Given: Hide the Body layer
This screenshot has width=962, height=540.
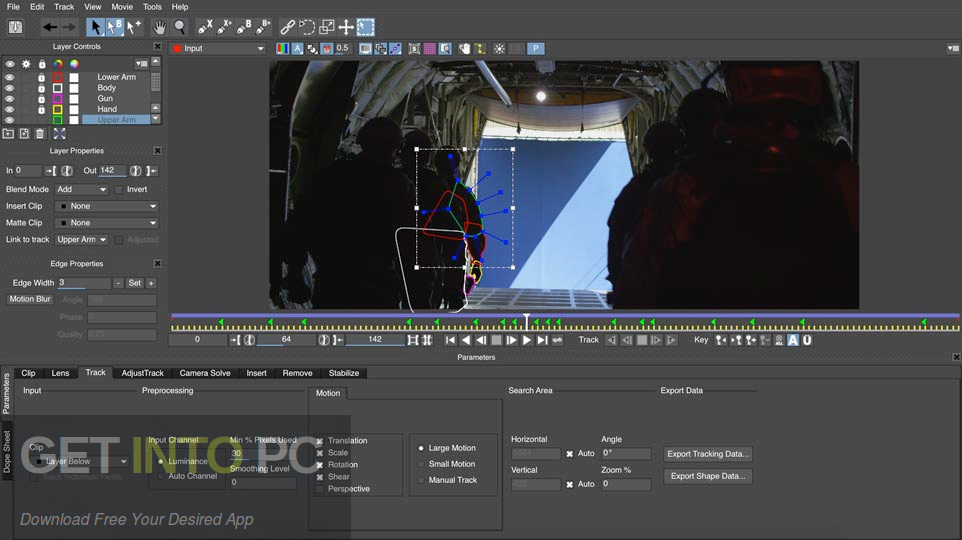Looking at the screenshot, I should (x=9, y=88).
